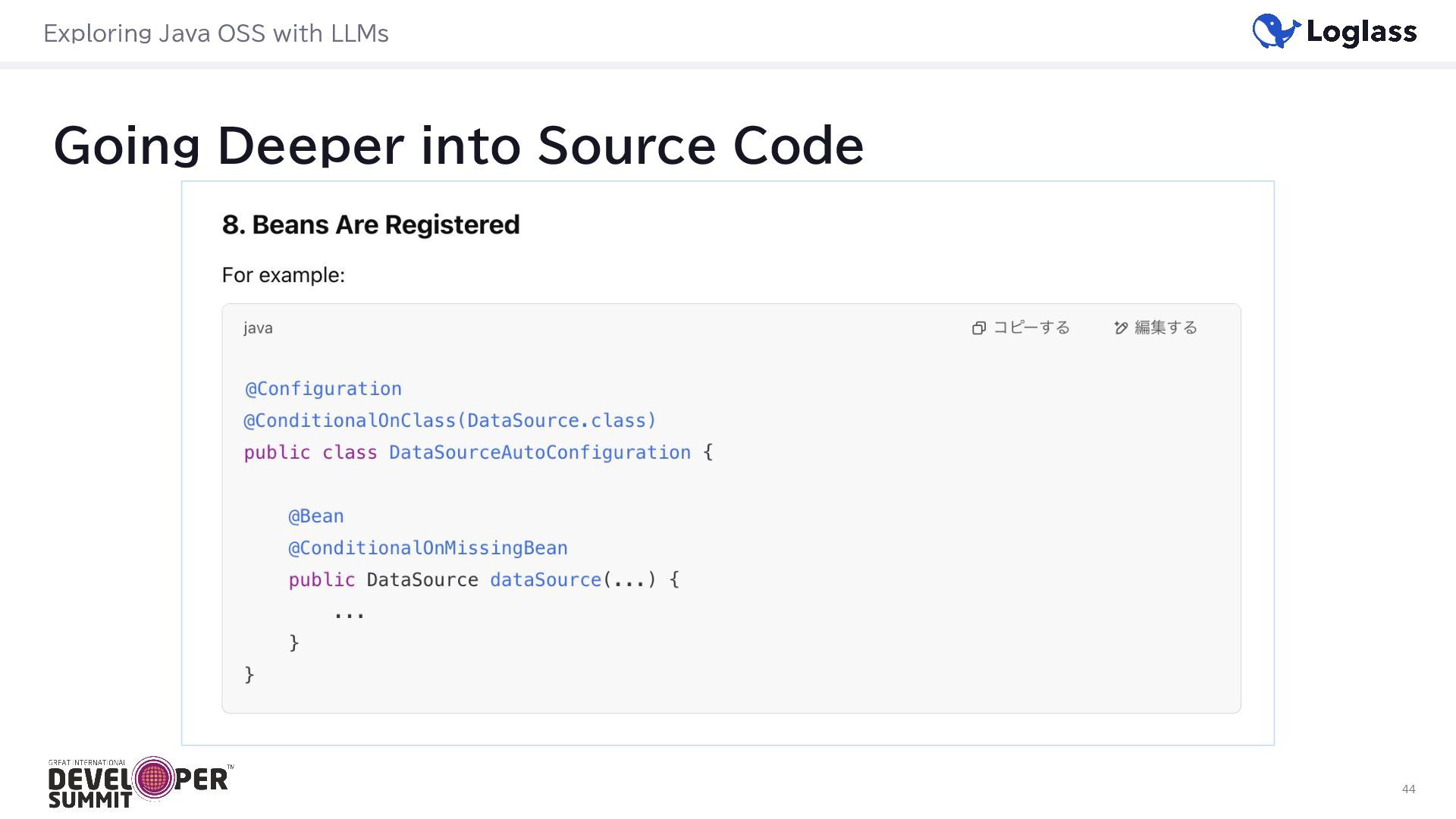Click the dataSource method name

click(545, 579)
